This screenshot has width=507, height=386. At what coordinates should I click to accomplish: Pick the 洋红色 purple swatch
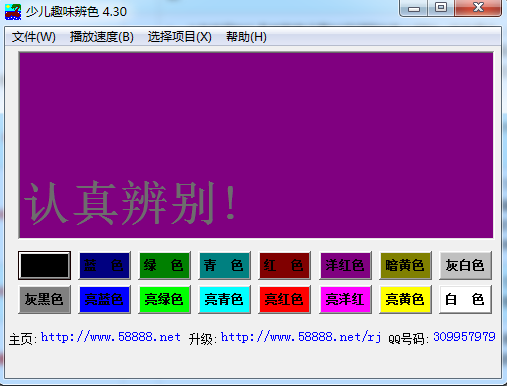pyautogui.click(x=345, y=266)
